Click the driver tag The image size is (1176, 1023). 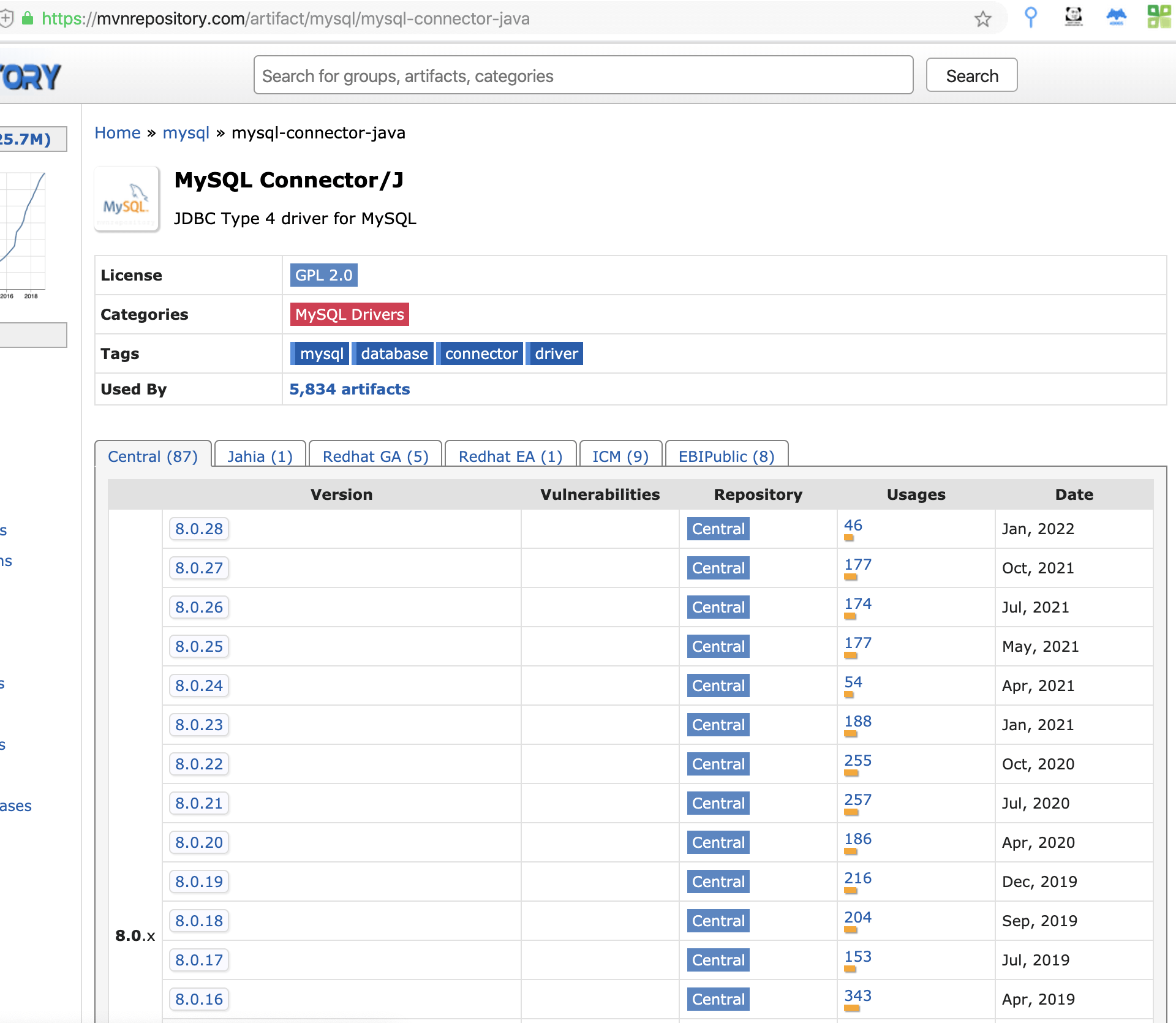click(556, 353)
